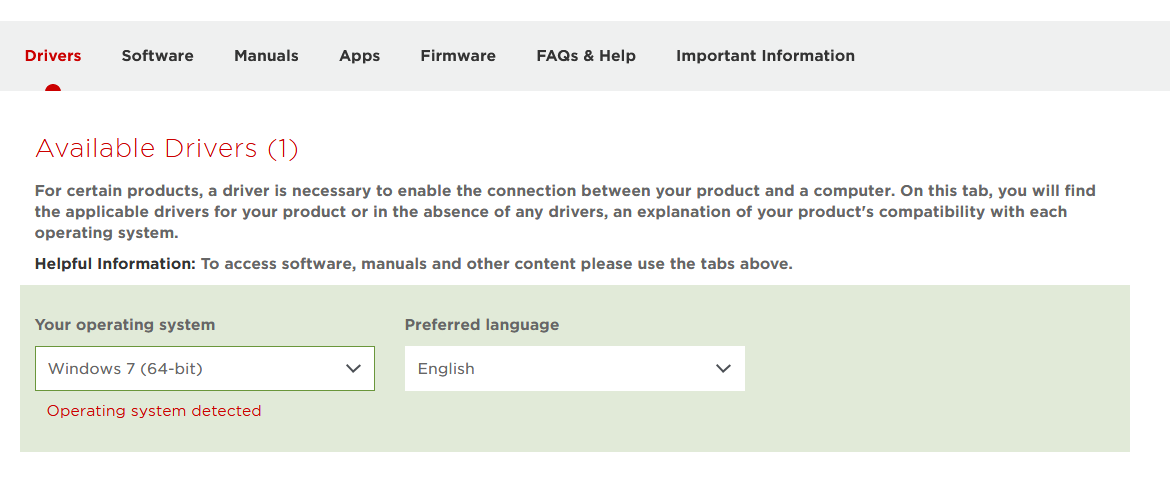The image size is (1170, 479).
Task: View the FAQs & Help tab
Action: coord(586,56)
